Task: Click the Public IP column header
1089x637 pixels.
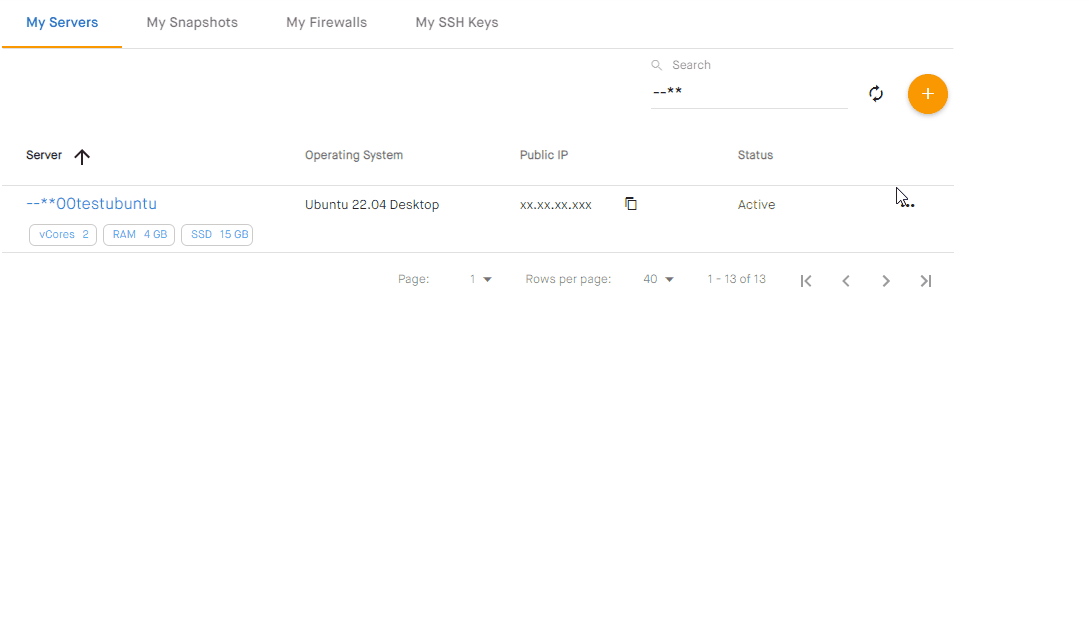Action: click(544, 155)
